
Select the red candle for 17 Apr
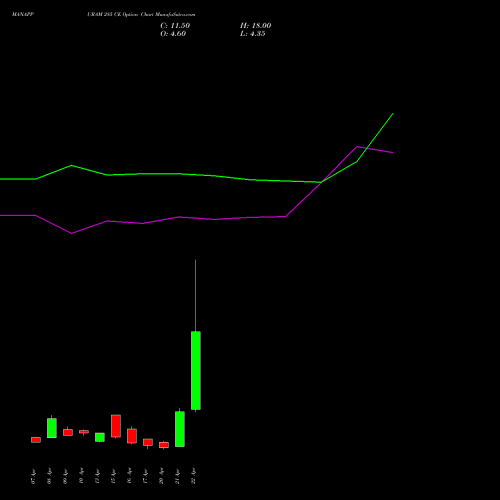click(x=148, y=442)
